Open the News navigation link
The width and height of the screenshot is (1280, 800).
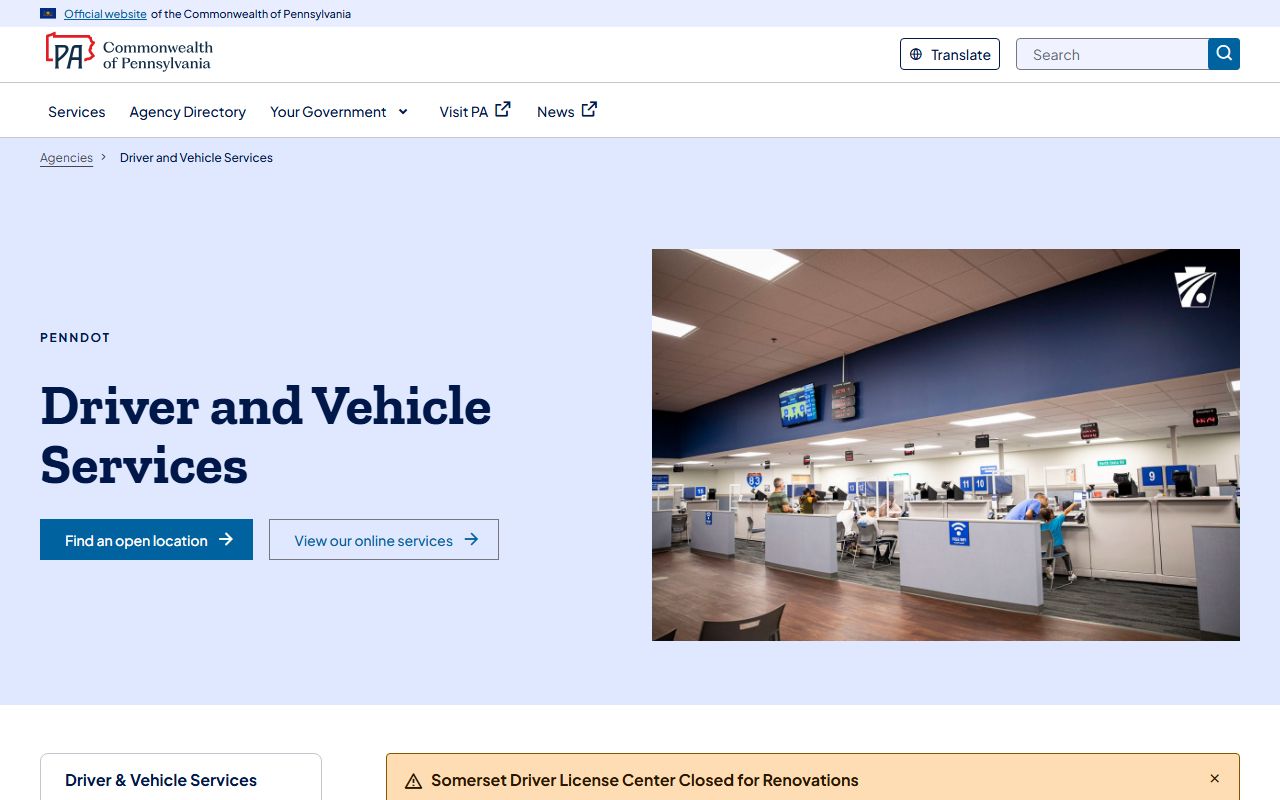coord(567,111)
